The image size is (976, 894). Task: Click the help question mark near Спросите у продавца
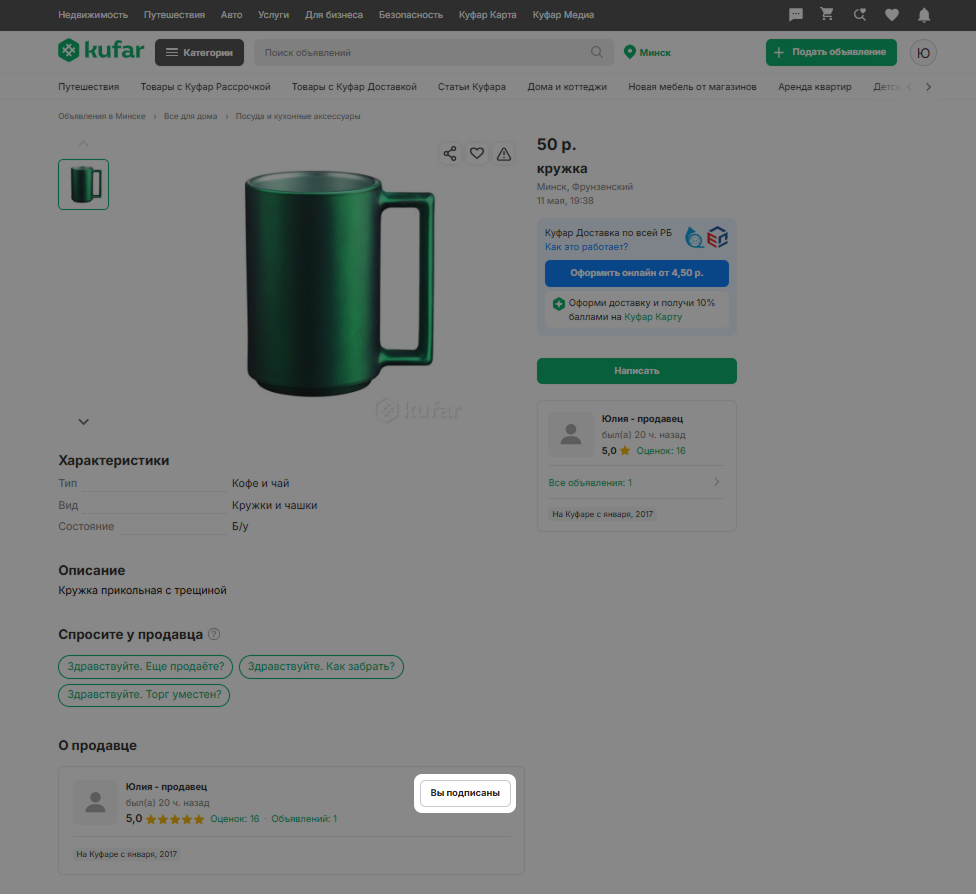click(214, 634)
